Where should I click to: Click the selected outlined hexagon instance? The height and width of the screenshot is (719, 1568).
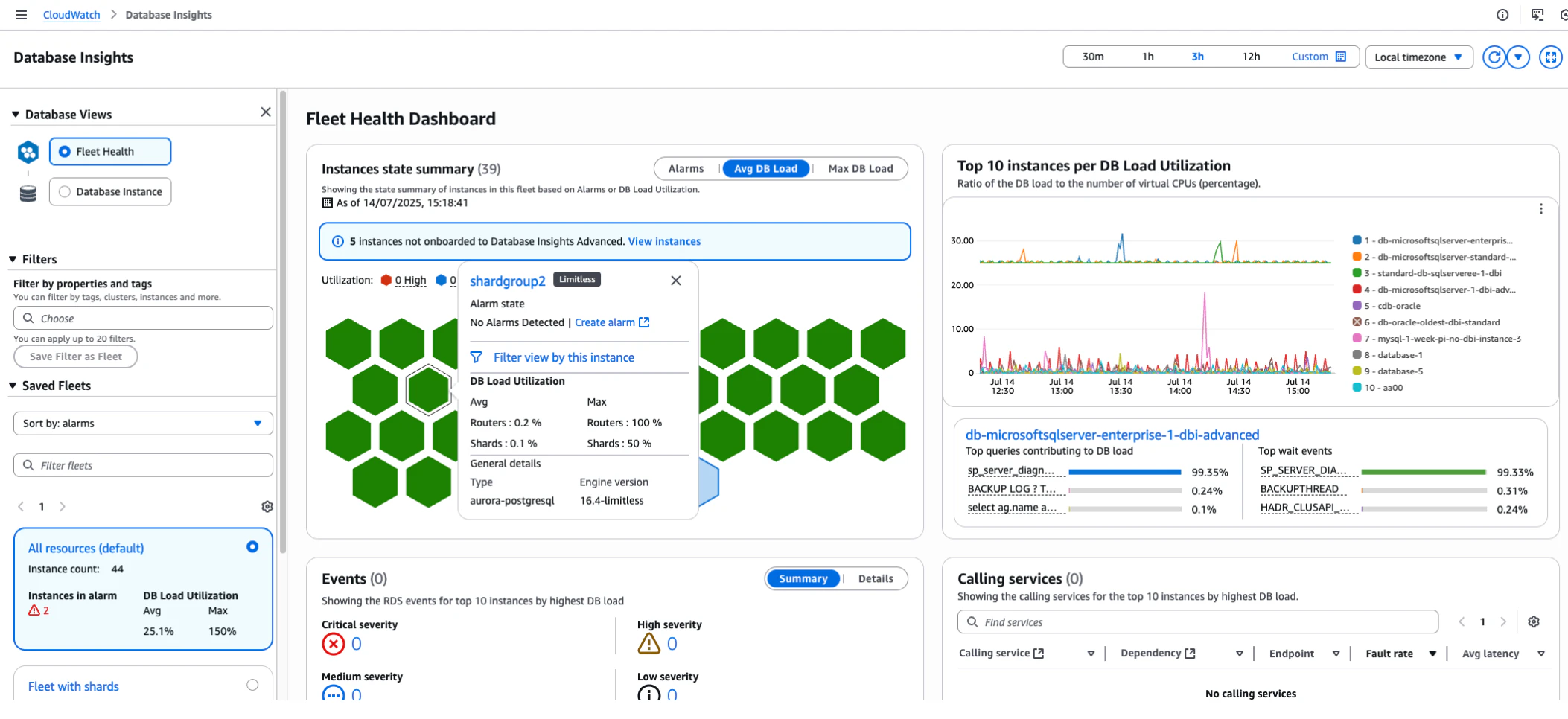pyautogui.click(x=428, y=389)
